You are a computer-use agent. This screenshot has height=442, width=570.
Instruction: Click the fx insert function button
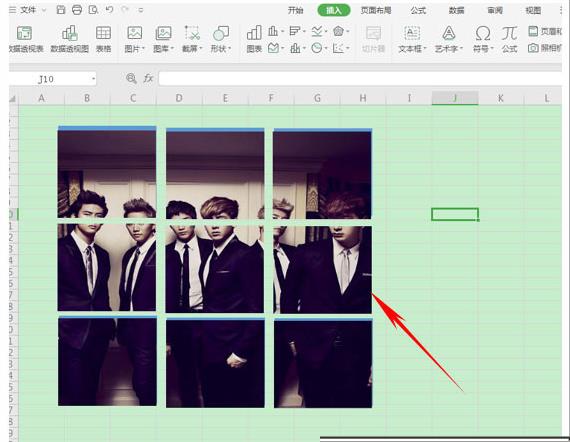(148, 78)
